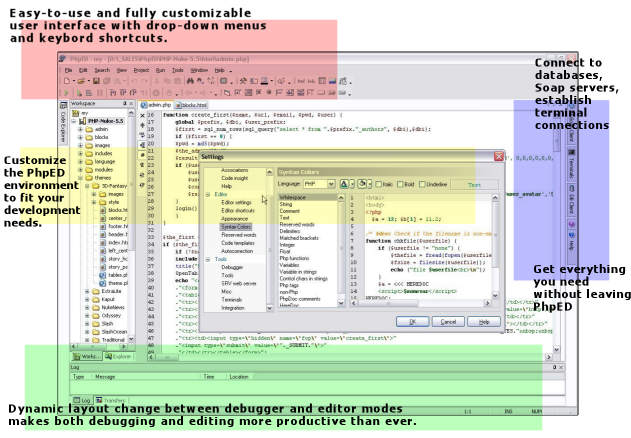Screen dimensions: 631x438
Task: Collapse the Editor category in Settings tree
Action: click(x=208, y=194)
